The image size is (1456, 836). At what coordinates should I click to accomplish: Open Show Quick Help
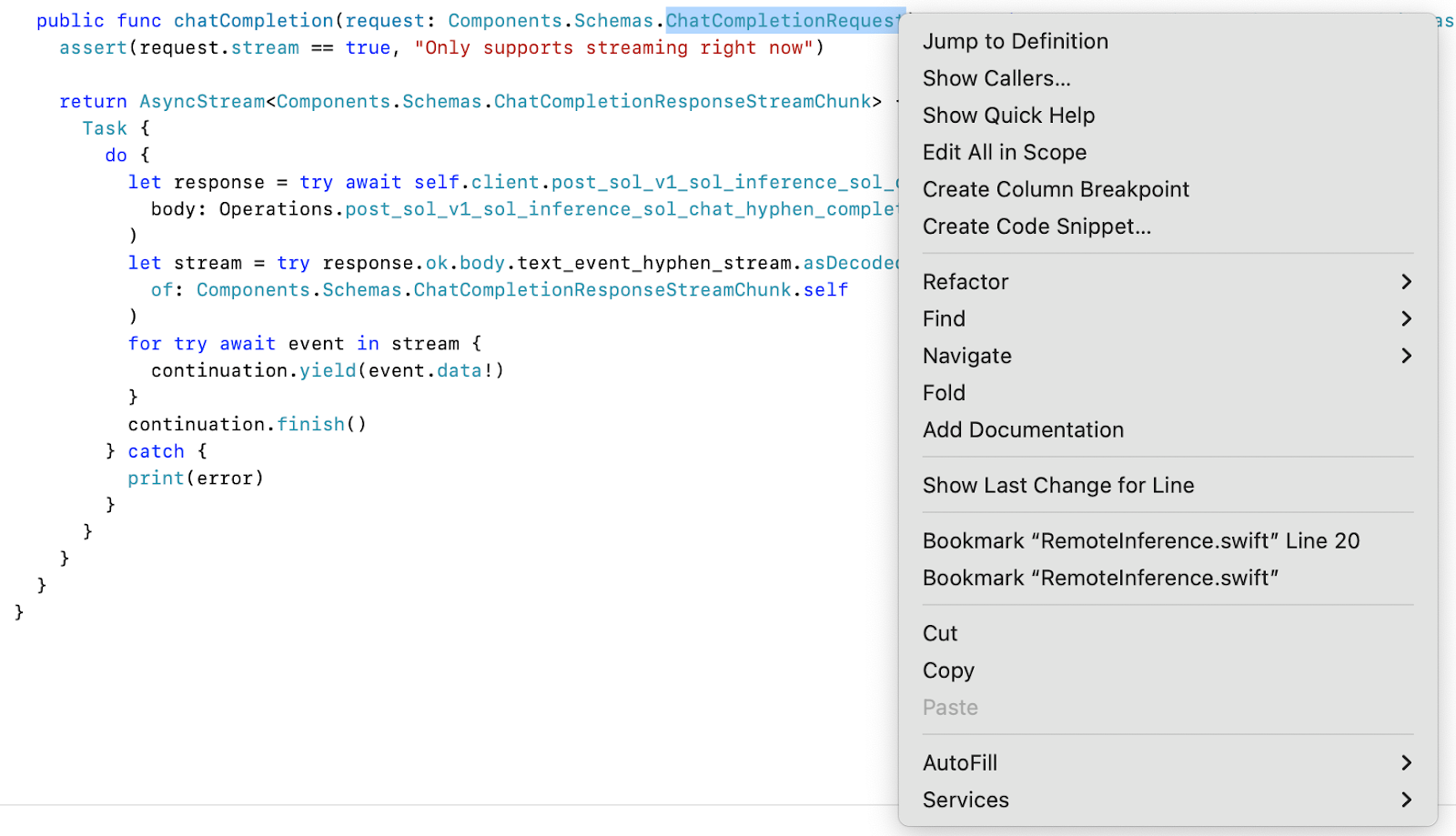1008,116
